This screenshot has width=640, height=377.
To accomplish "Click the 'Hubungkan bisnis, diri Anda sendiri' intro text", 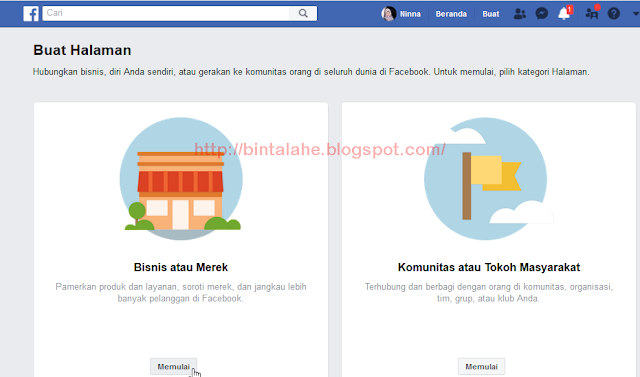I will [x=311, y=72].
